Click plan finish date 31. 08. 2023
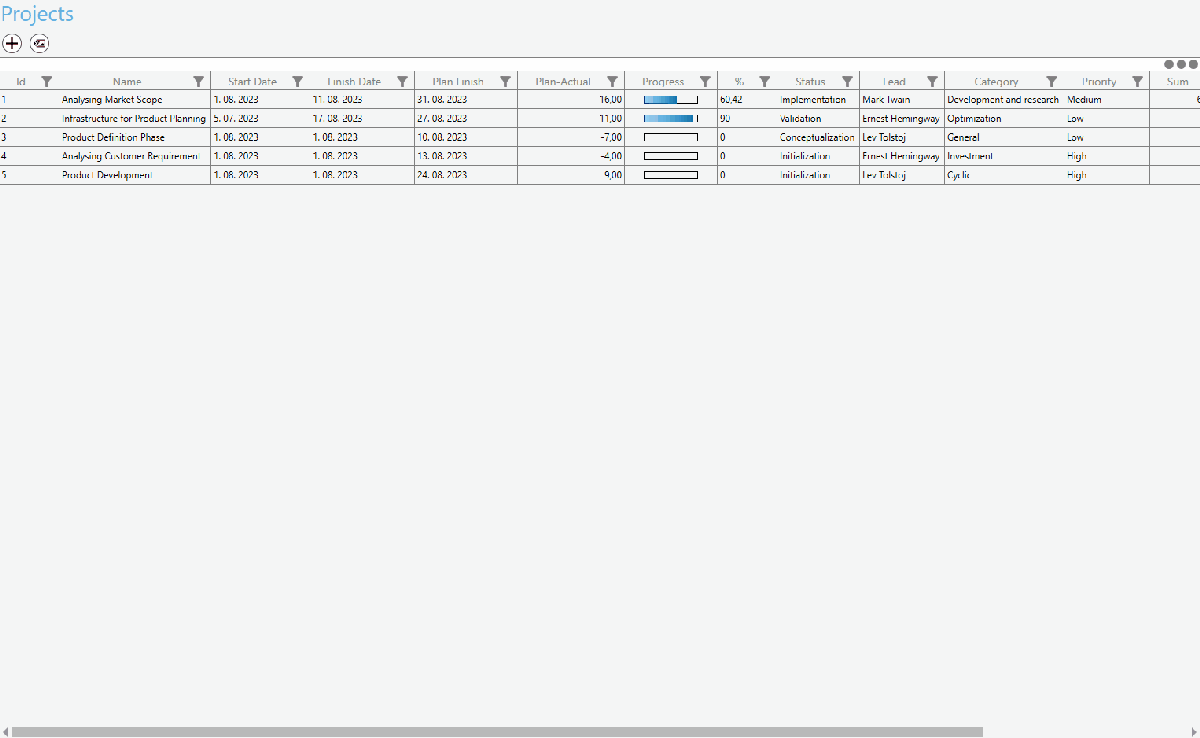The image size is (1200, 738). 442,100
